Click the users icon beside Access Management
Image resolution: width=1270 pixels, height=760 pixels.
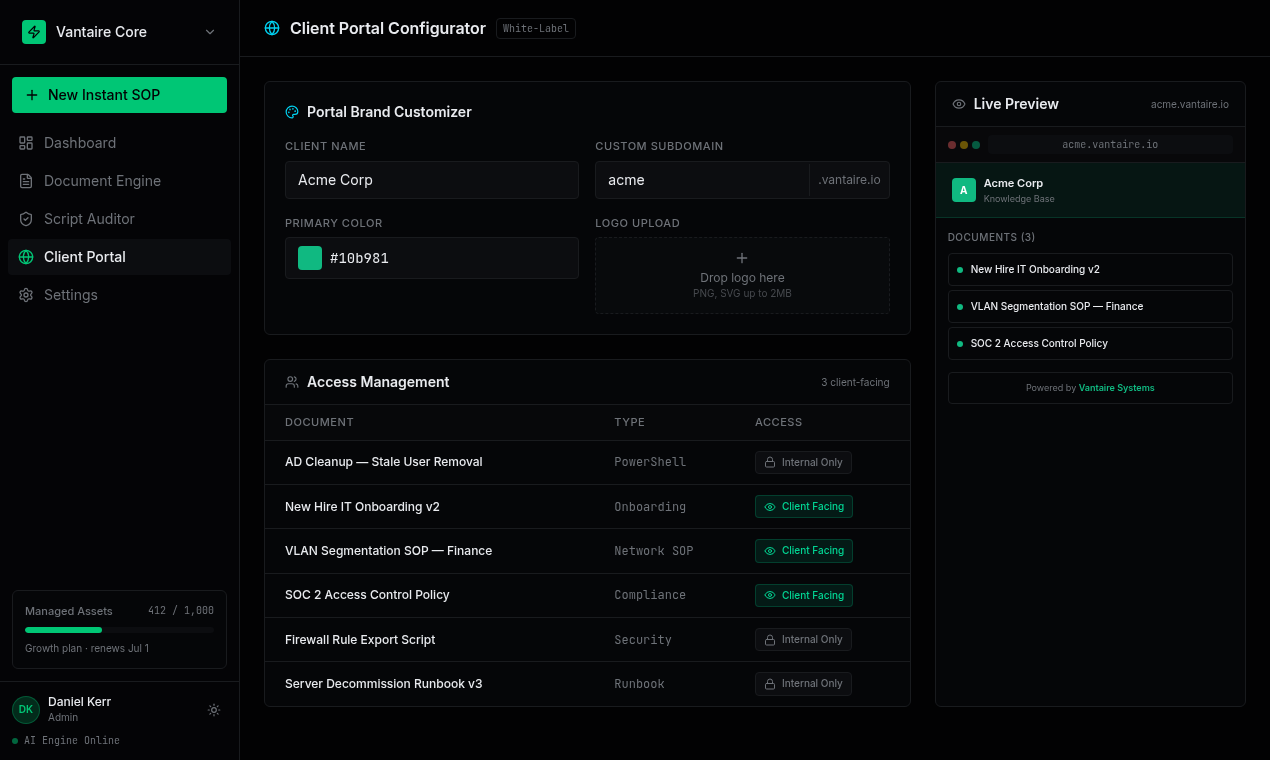click(x=292, y=382)
